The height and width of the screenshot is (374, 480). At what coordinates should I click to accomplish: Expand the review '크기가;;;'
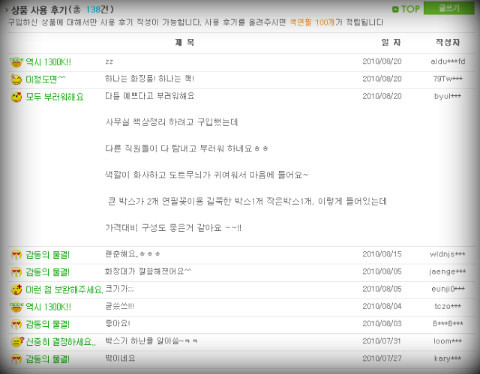(120, 289)
